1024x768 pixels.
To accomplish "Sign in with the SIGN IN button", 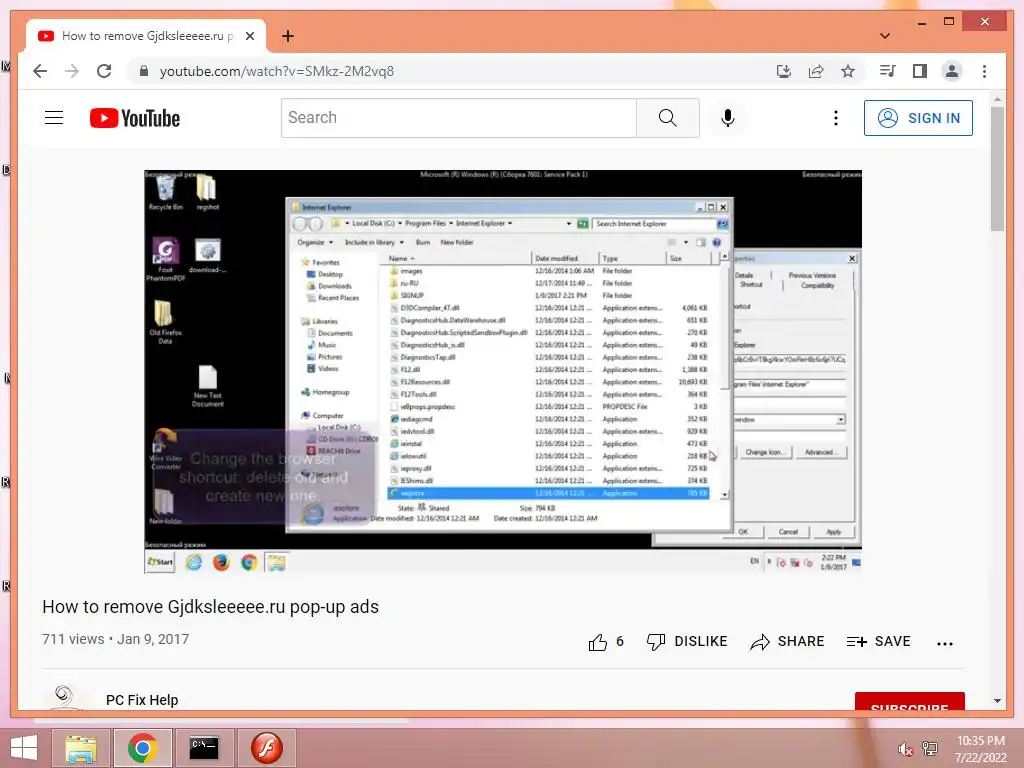I will 918,118.
